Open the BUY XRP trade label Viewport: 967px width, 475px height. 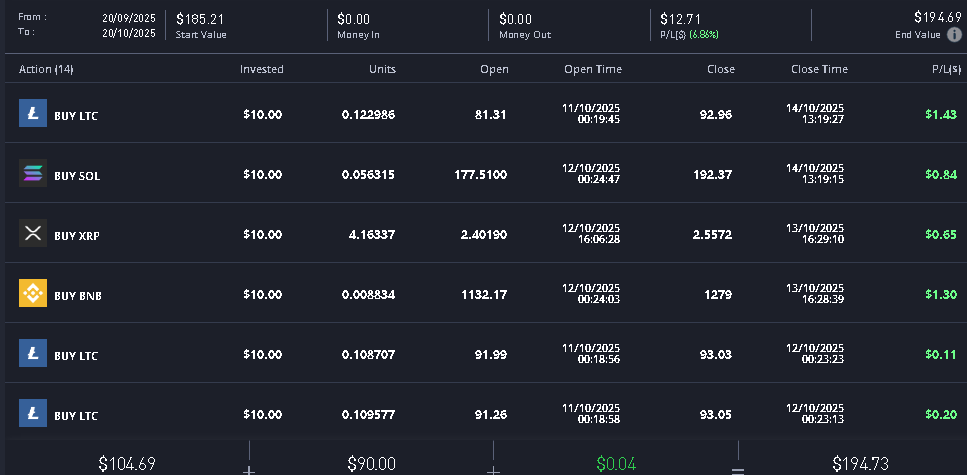coord(77,236)
